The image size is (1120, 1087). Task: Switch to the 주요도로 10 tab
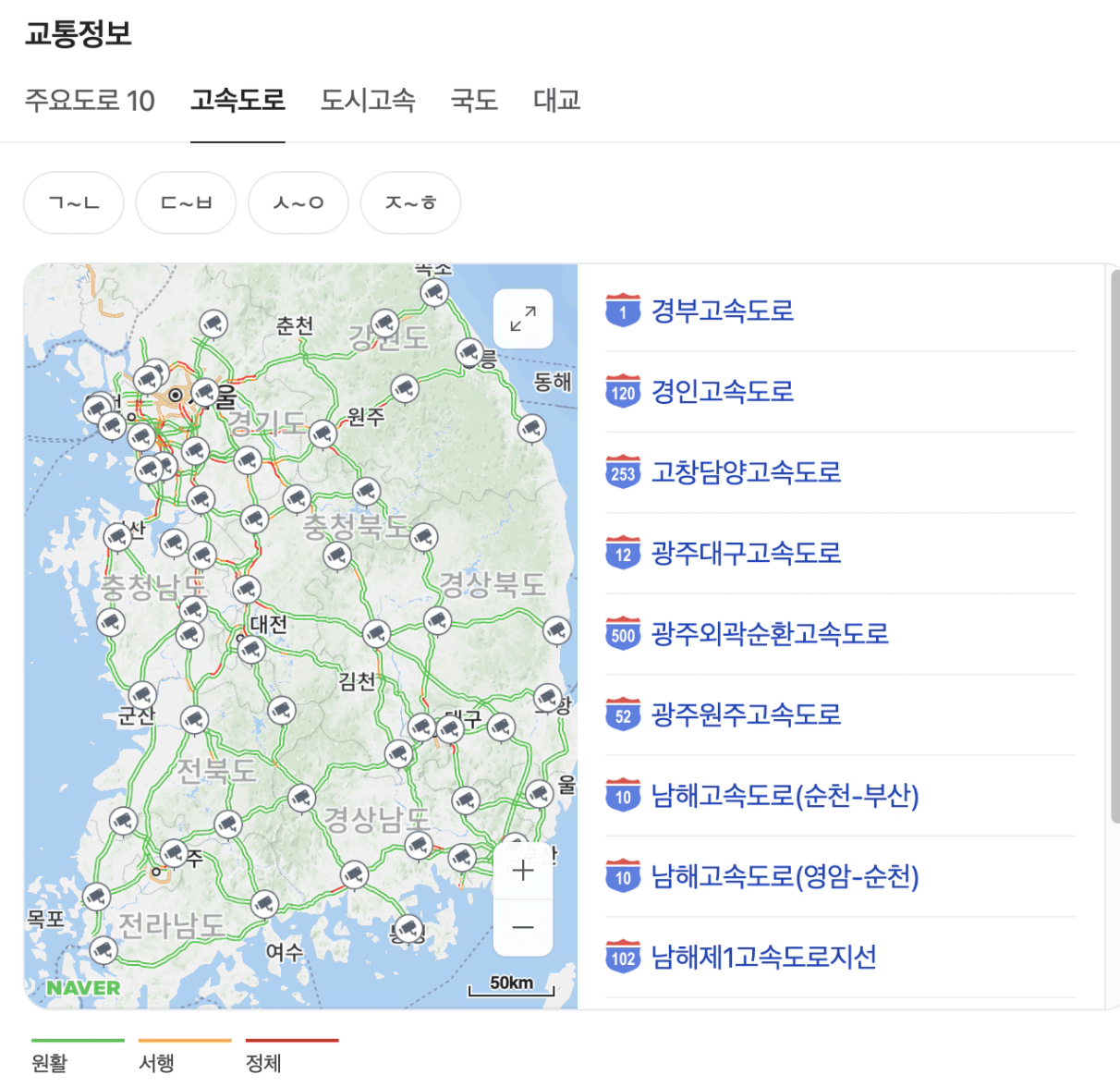point(90,100)
